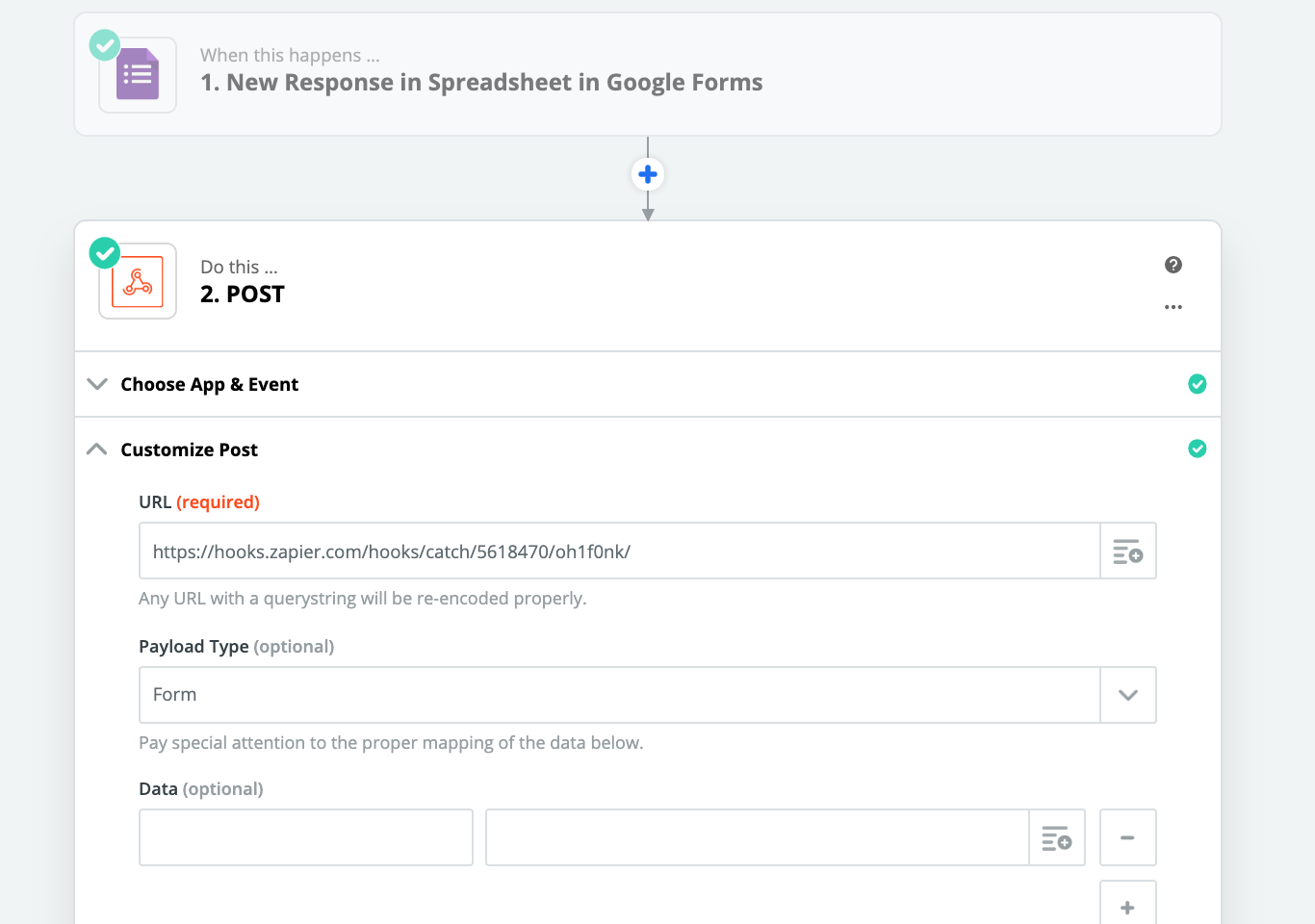Open the three-dots menu for step 2
This screenshot has width=1315, height=924.
coord(1173,307)
